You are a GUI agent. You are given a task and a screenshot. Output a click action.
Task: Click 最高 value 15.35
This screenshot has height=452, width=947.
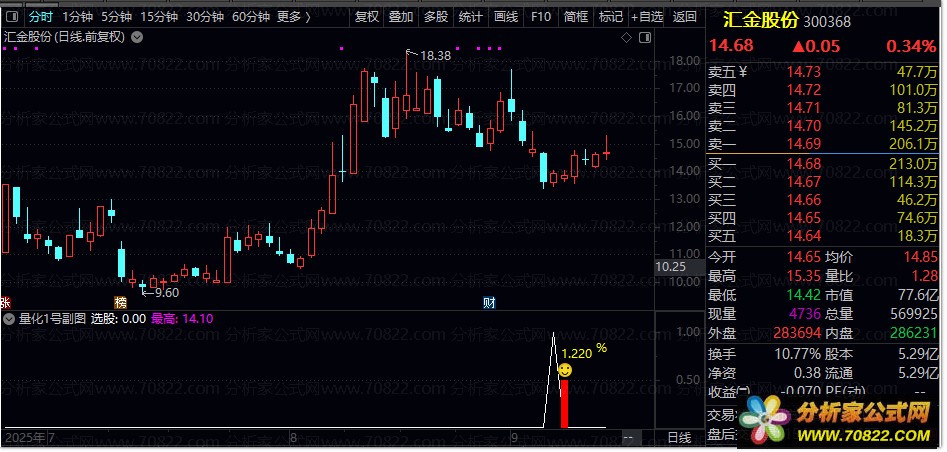(804, 276)
